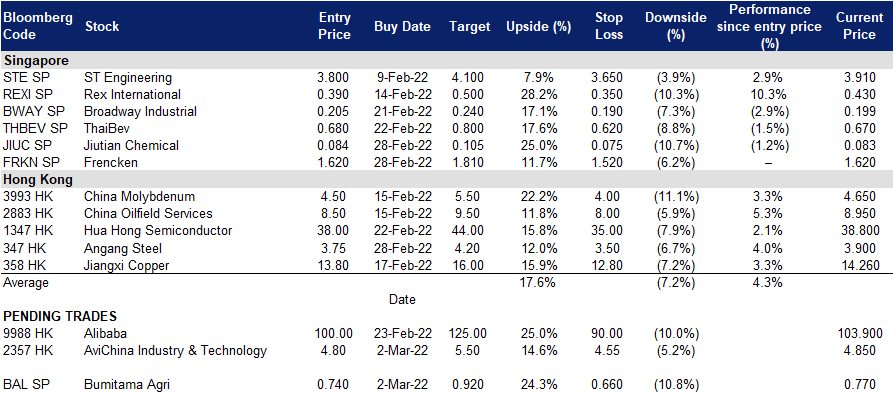Click the ST Engineering stock name
Image resolution: width=893 pixels, height=393 pixels.
coord(128,77)
